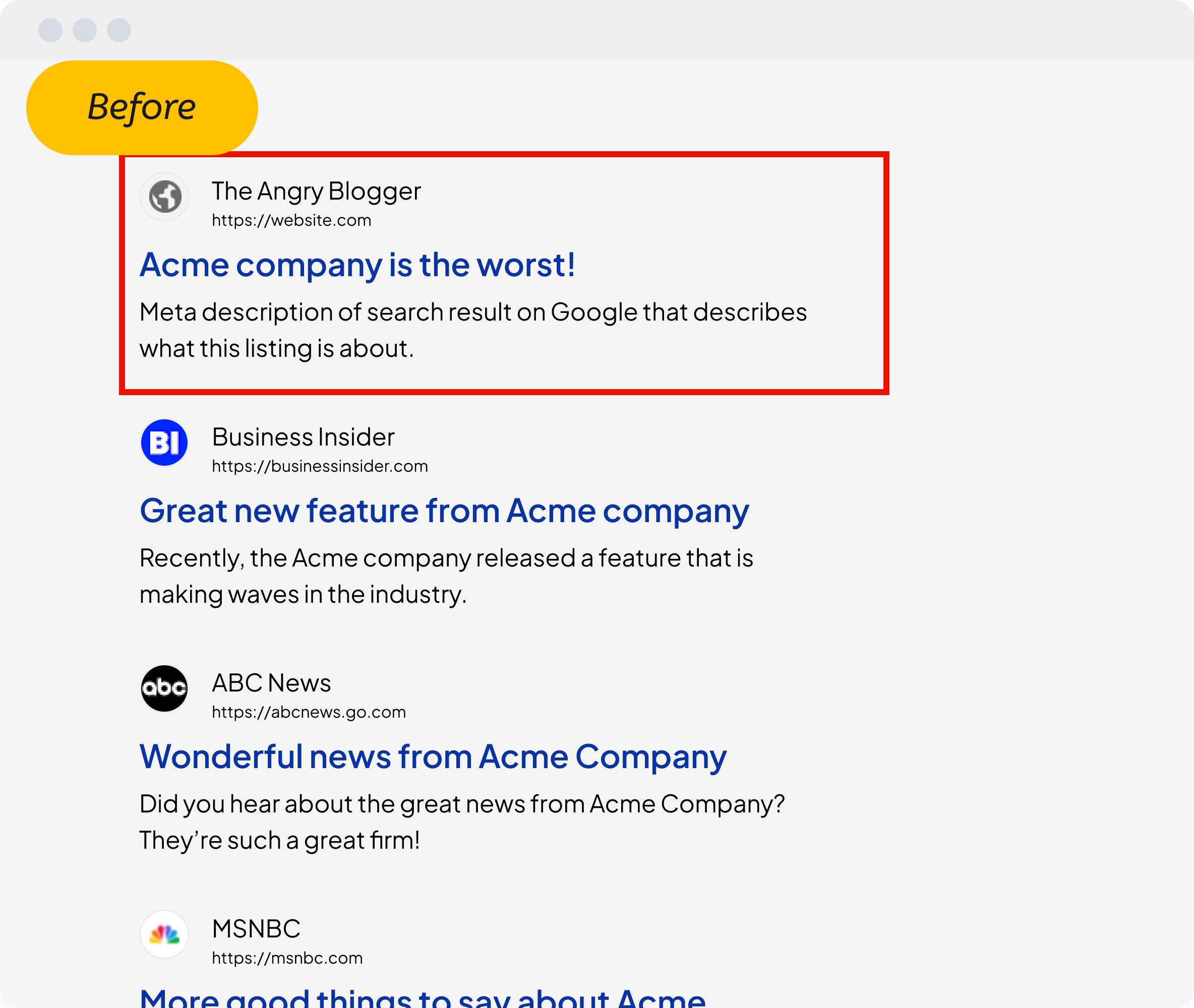Click the 'Business Insider' site name
Image resolution: width=1194 pixels, height=1008 pixels.
303,437
